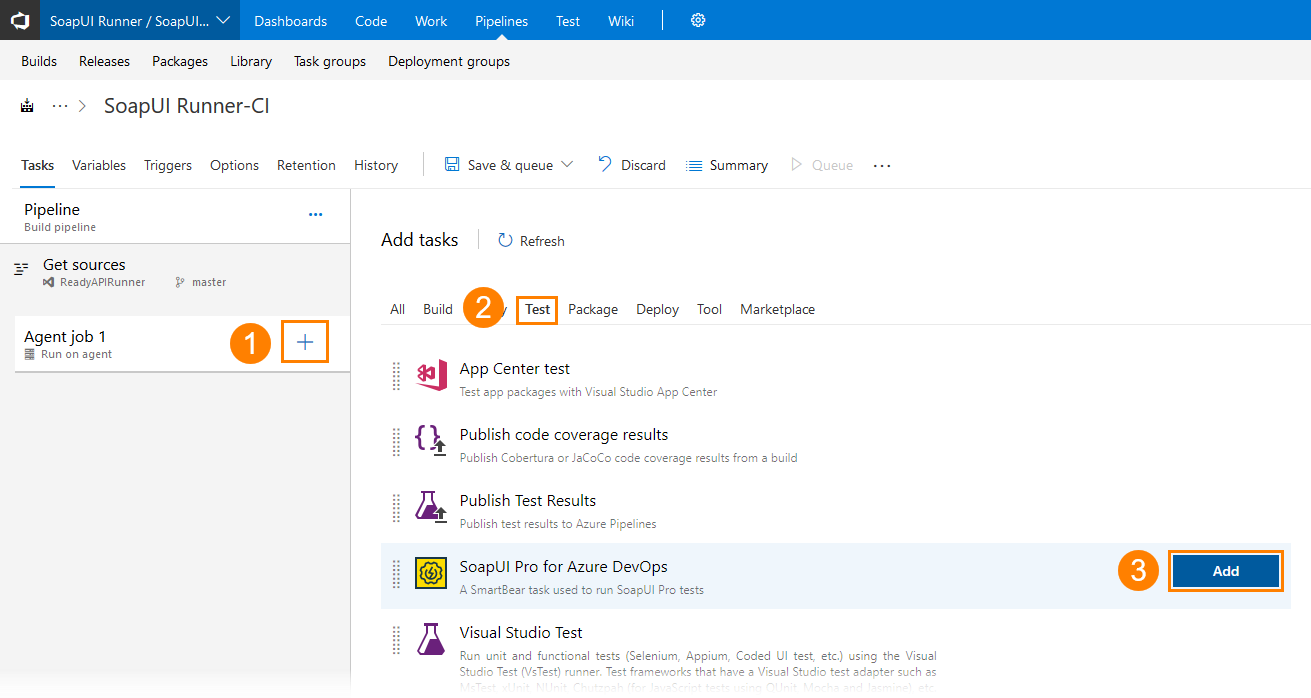Click the Add tasks heading
The height and width of the screenshot is (698, 1311).
click(x=420, y=240)
